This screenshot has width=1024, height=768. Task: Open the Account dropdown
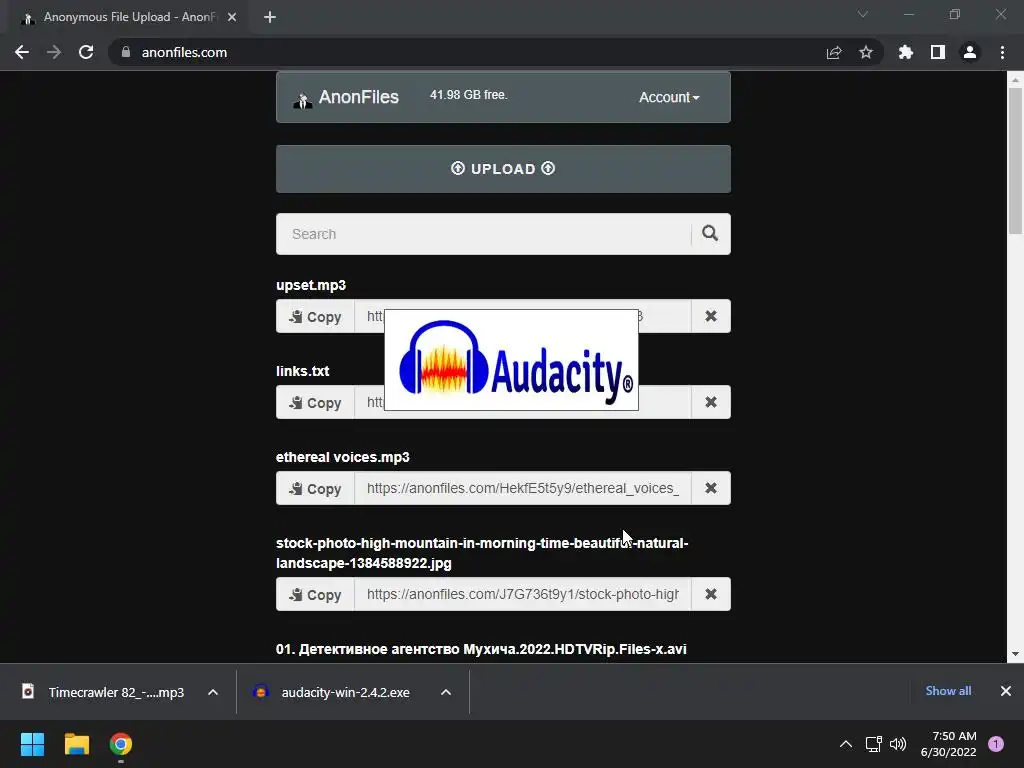point(669,97)
